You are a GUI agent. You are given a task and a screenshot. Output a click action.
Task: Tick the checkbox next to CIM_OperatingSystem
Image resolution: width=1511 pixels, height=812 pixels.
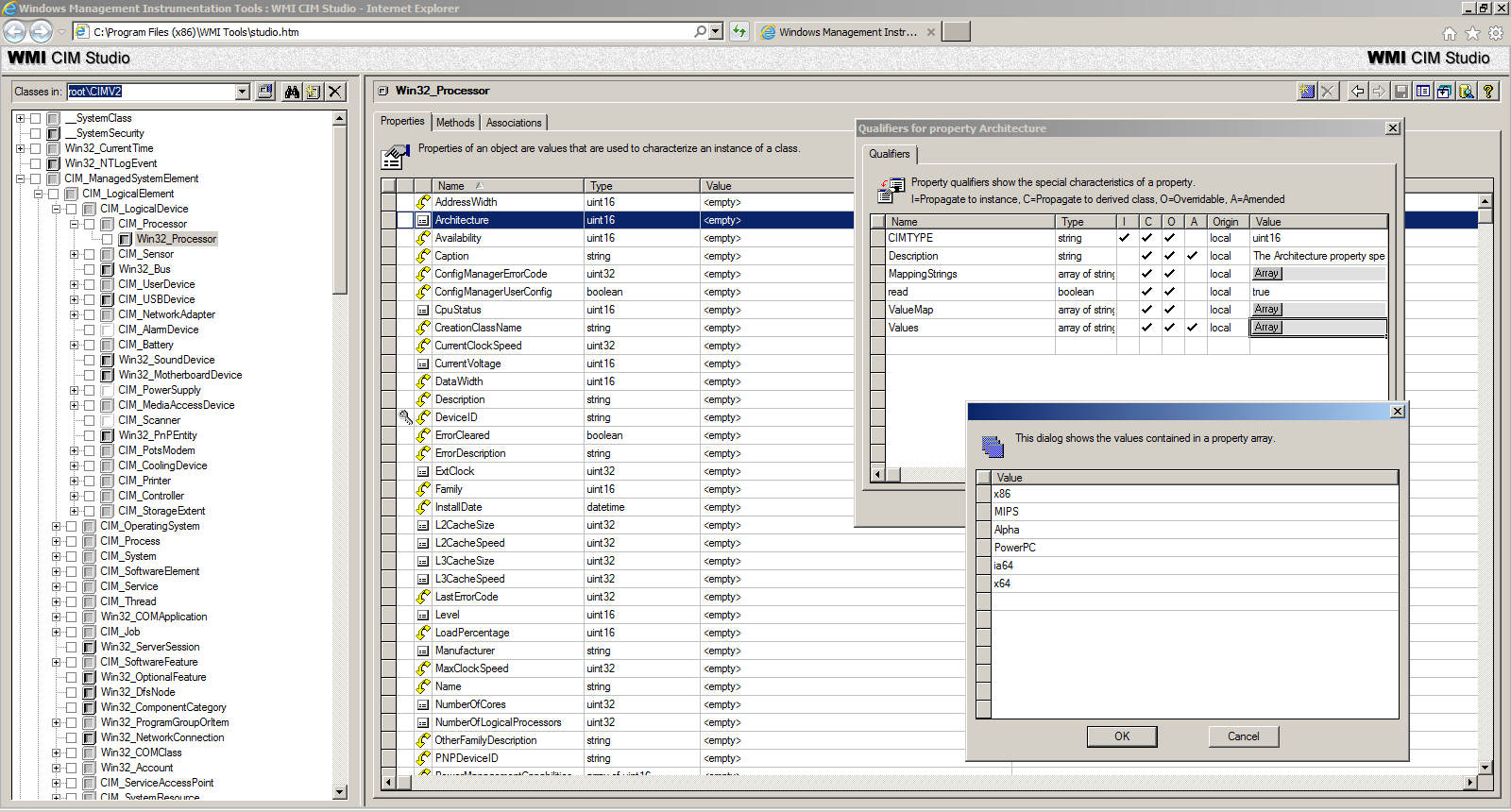(x=72, y=526)
